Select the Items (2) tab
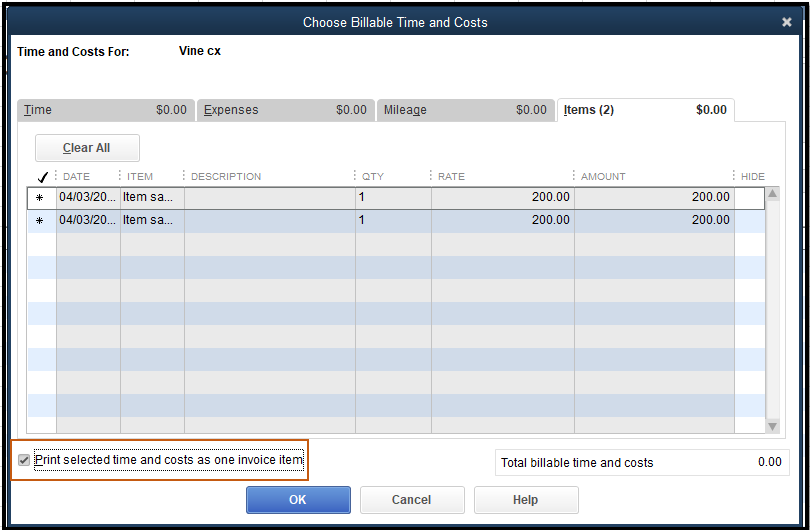Viewport: 810px width, 530px height. click(x=645, y=110)
